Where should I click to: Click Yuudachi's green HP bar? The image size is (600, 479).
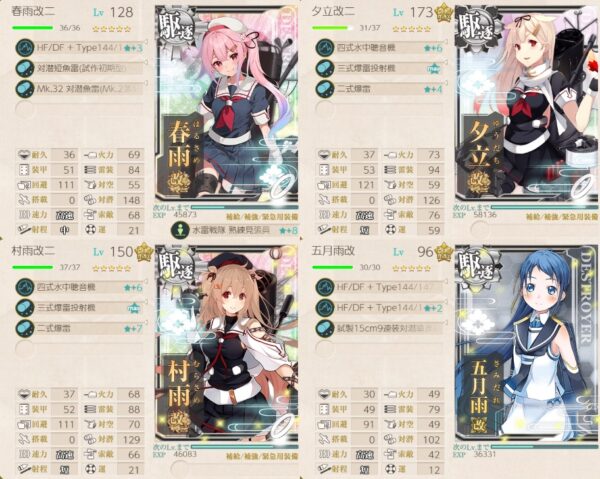pyautogui.click(x=333, y=28)
